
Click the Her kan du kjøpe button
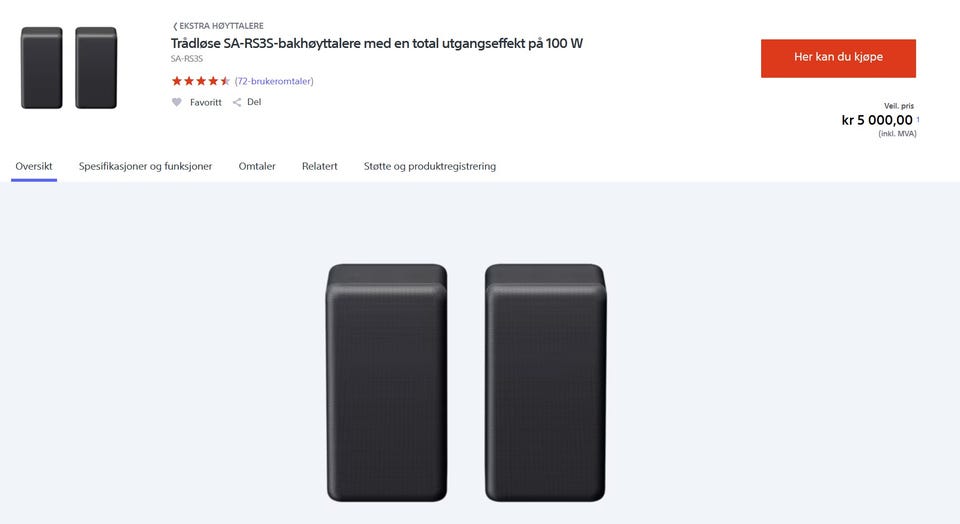838,58
